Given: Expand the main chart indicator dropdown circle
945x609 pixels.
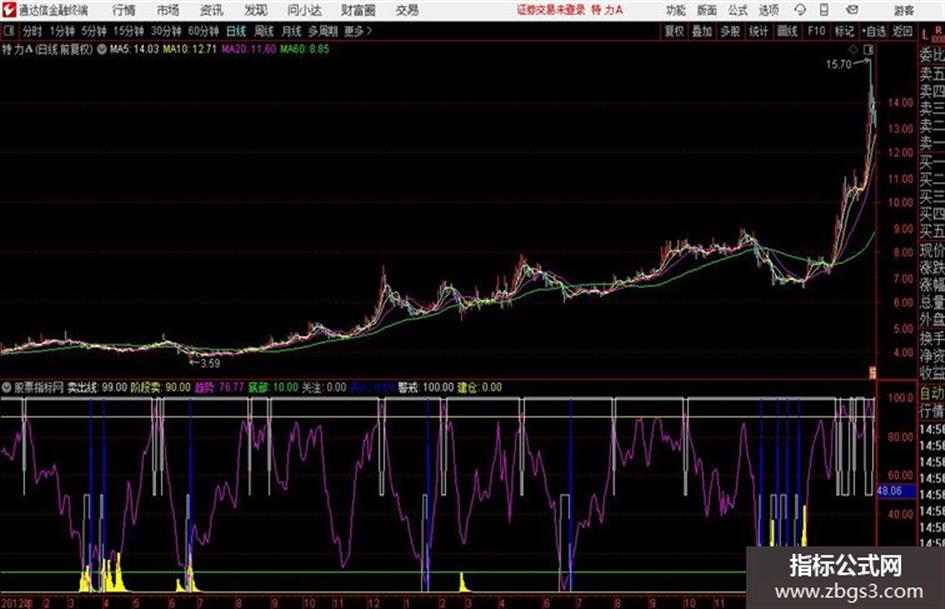Looking at the screenshot, I should (x=102, y=49).
